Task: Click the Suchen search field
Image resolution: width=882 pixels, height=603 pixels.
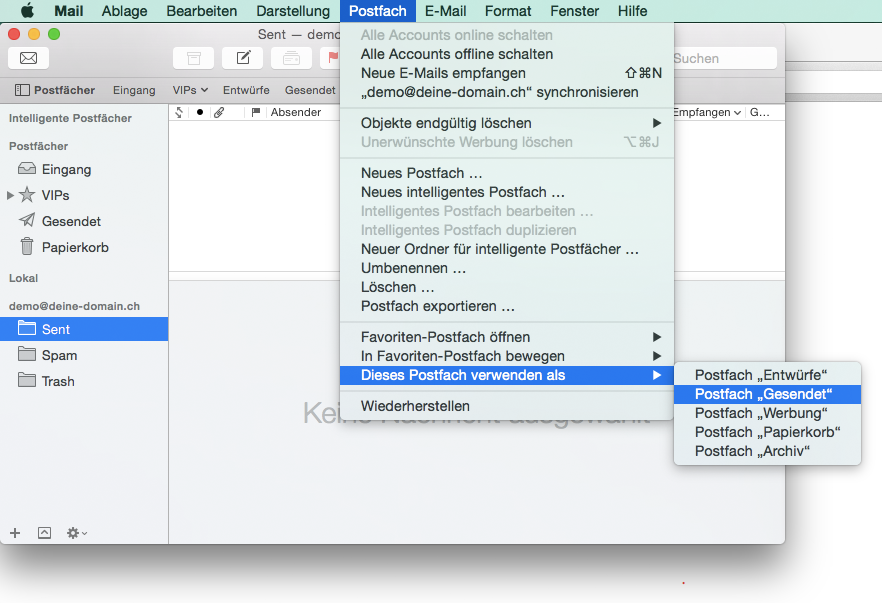Action: (x=722, y=59)
